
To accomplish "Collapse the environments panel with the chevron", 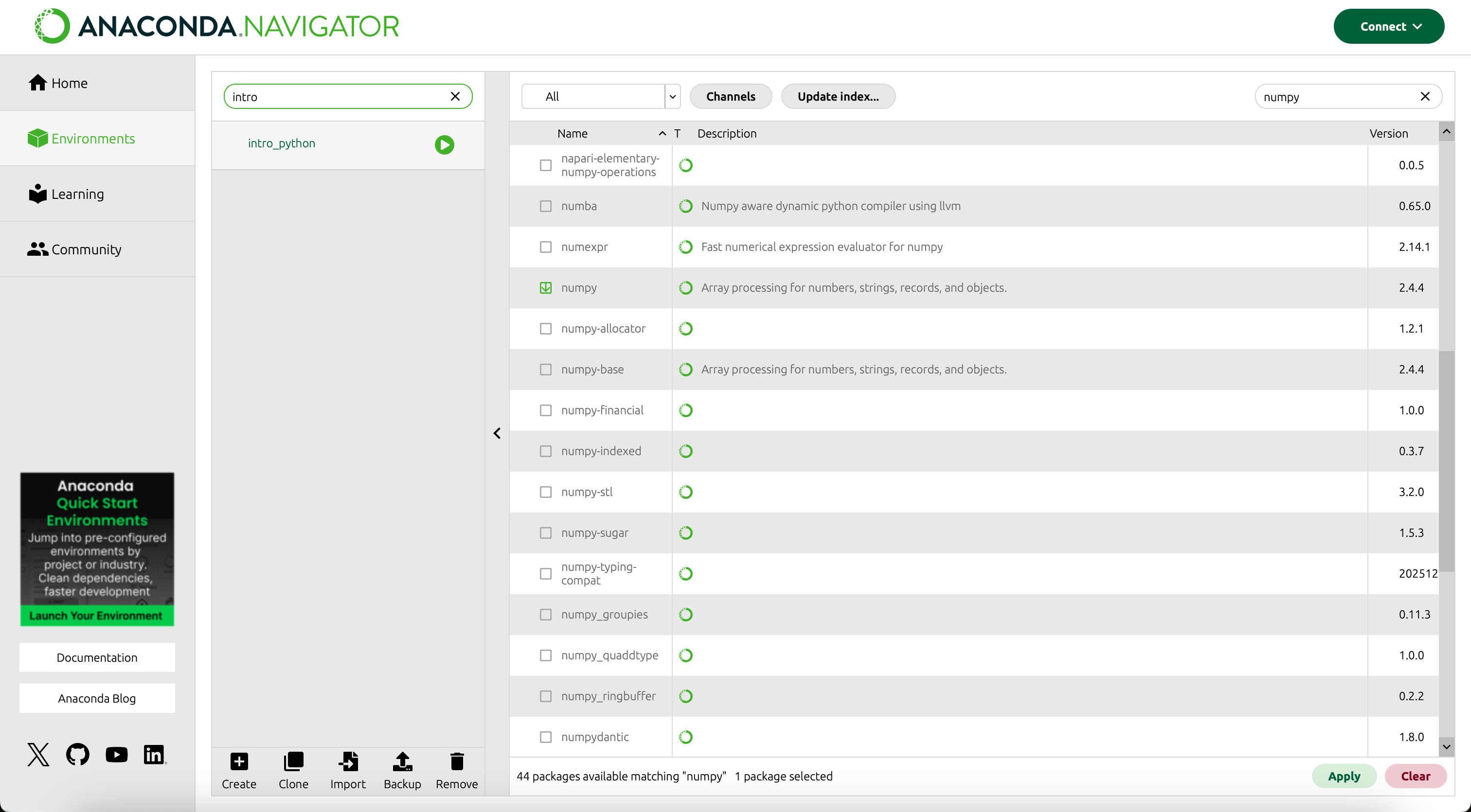I will pos(497,434).
